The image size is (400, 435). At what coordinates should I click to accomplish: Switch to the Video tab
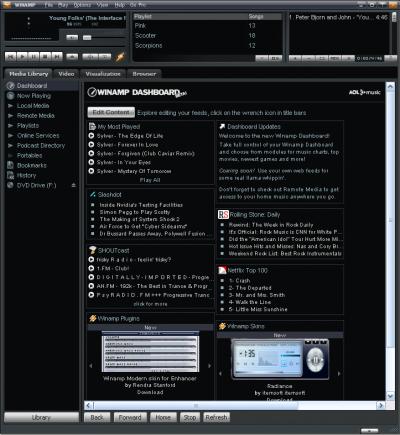point(66,74)
